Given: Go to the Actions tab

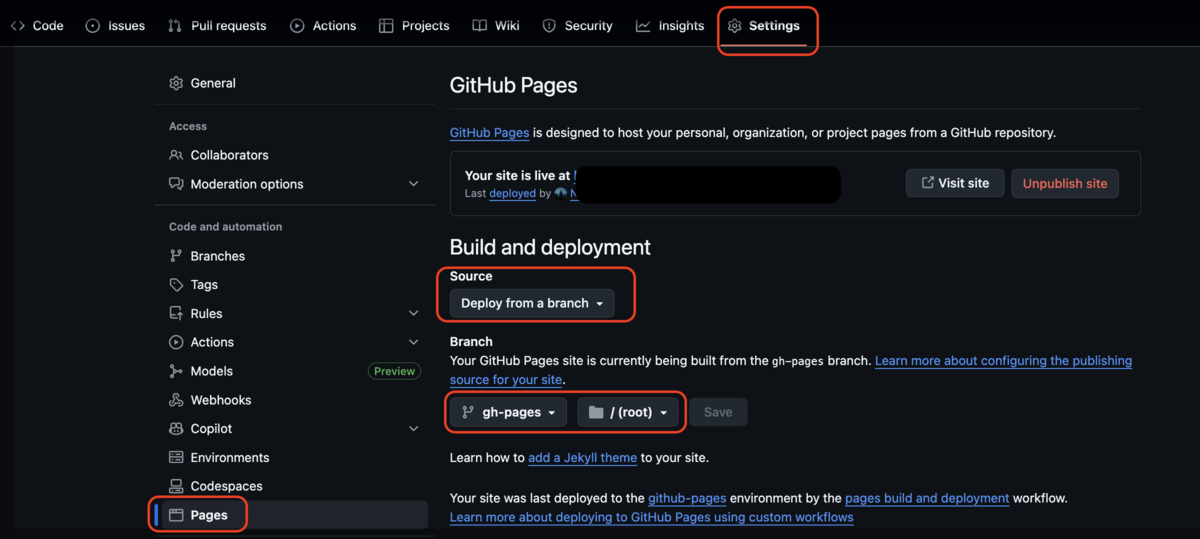Looking at the screenshot, I should (x=323, y=26).
